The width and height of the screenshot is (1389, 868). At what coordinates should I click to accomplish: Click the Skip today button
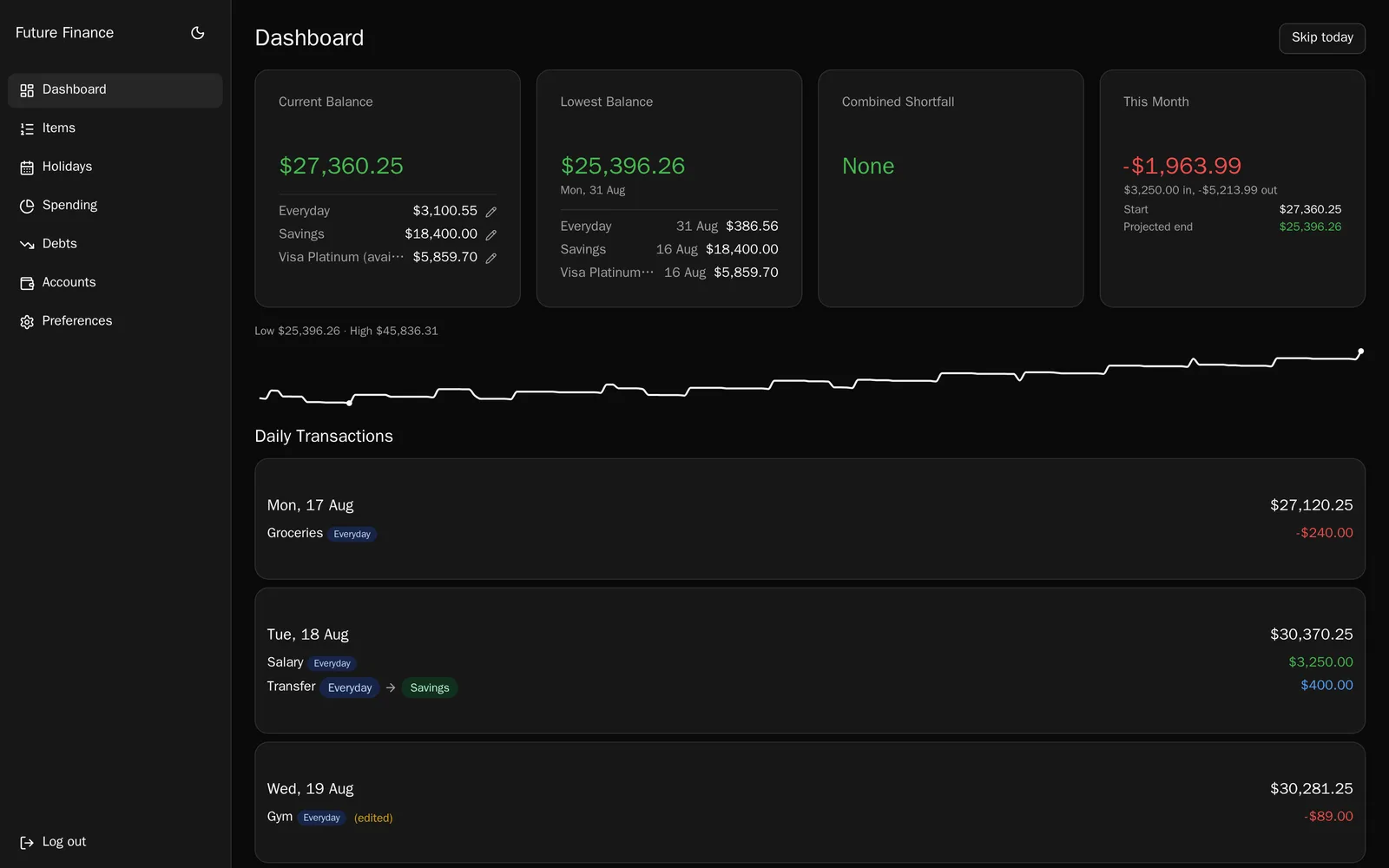point(1322,38)
